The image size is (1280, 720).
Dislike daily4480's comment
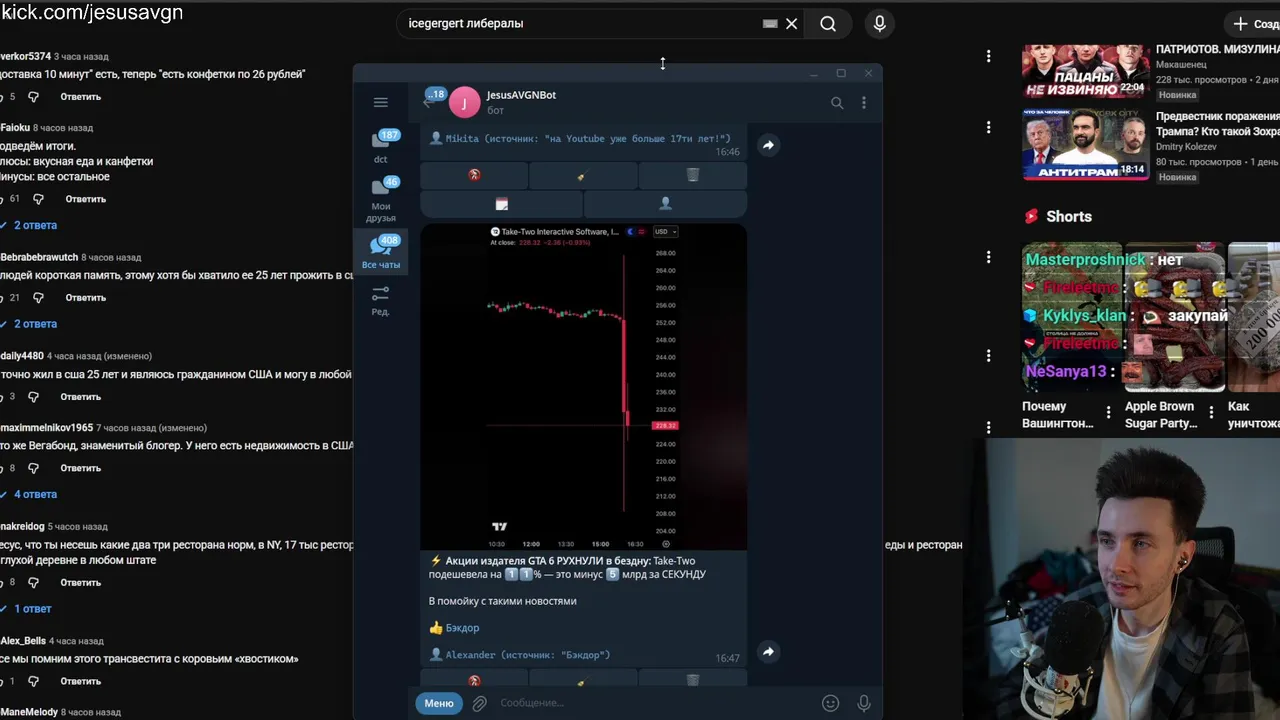(33, 397)
